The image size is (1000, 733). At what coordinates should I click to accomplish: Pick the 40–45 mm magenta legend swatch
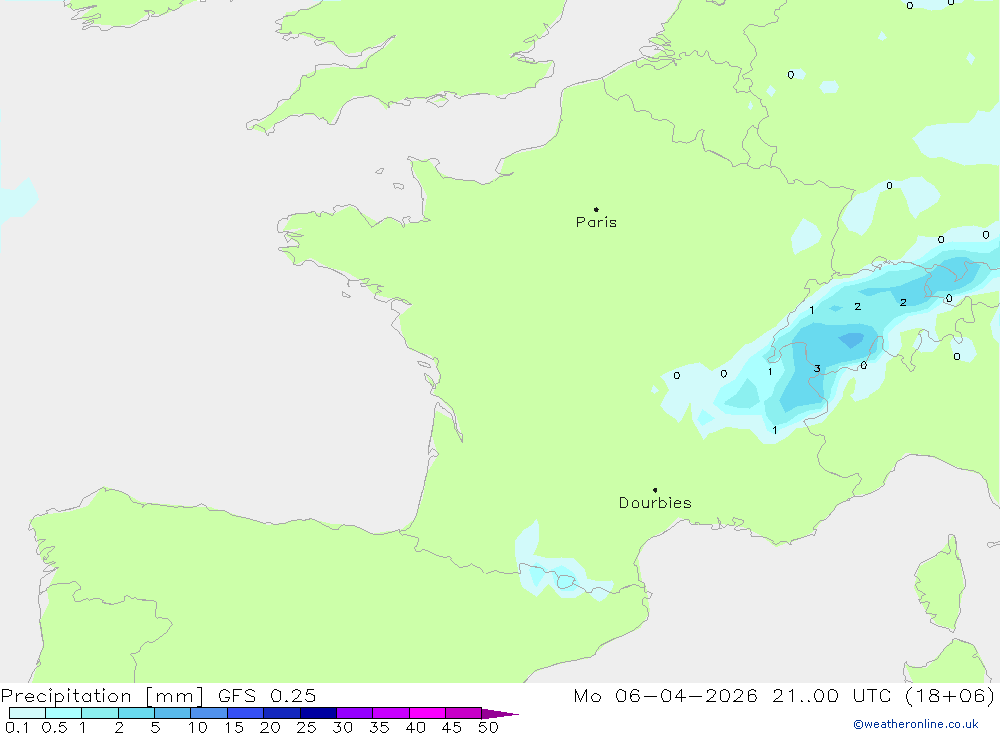point(427,713)
